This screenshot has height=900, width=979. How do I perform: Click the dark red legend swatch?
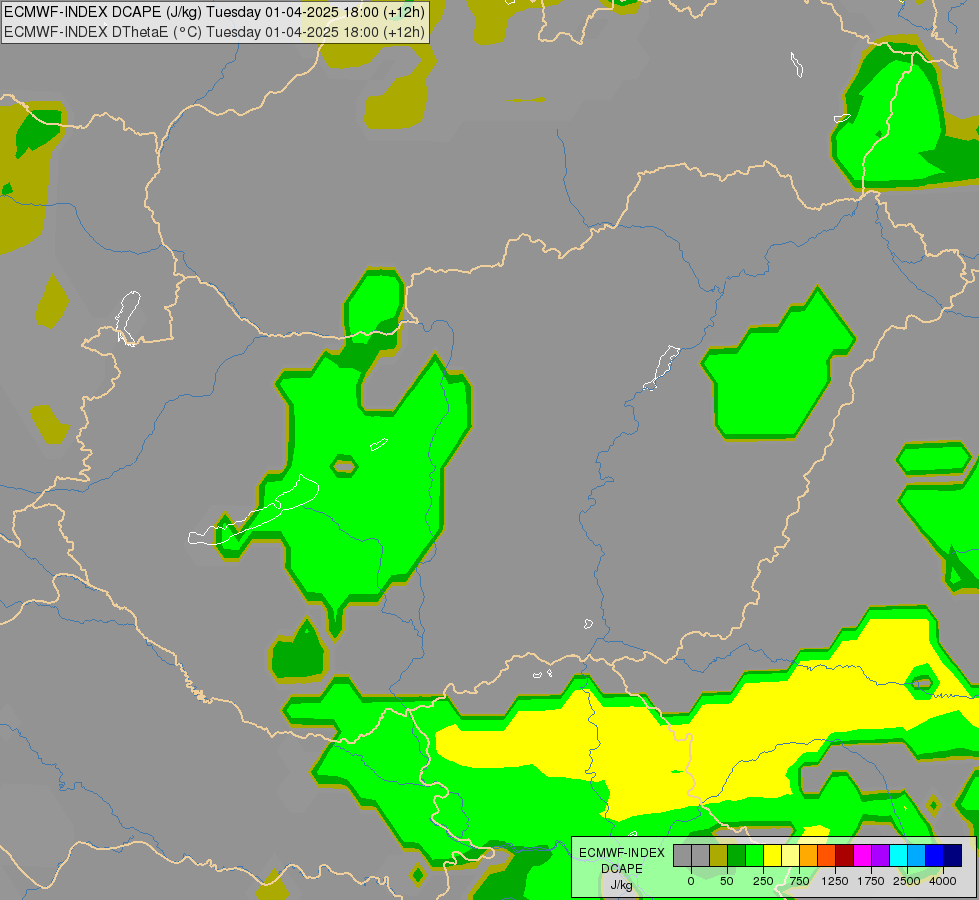click(x=845, y=856)
